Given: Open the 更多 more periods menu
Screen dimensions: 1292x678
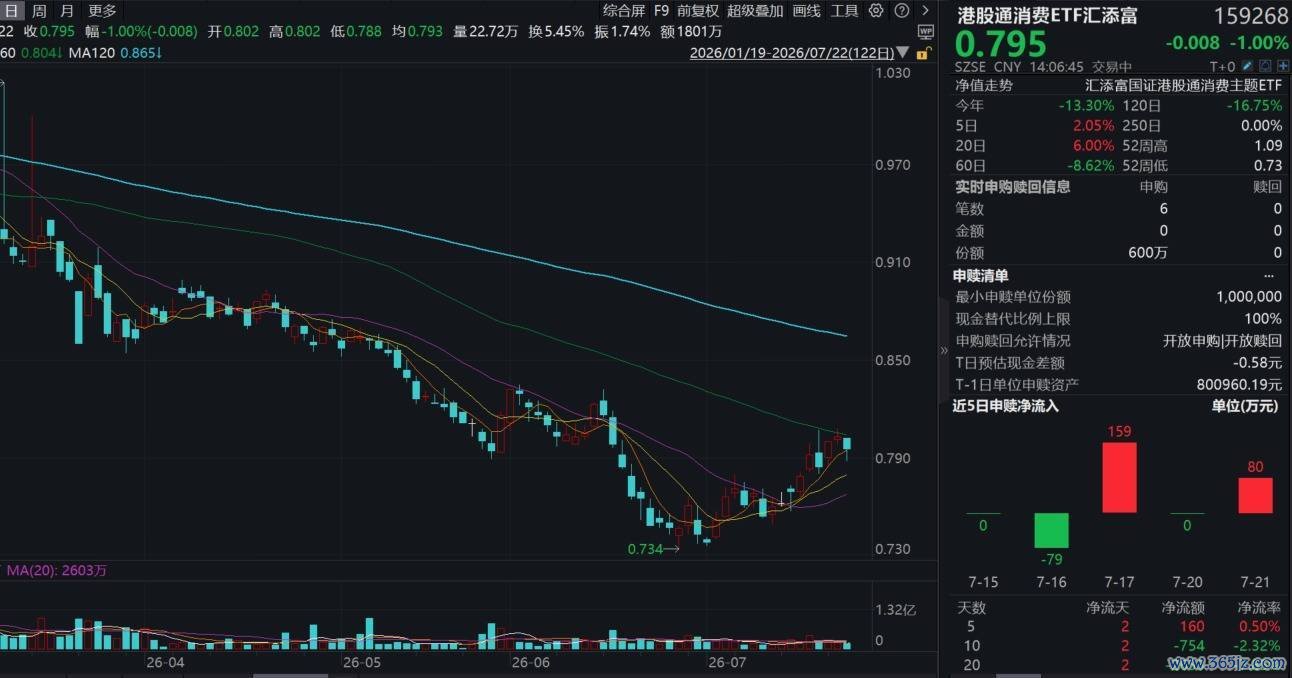Looking at the screenshot, I should click(x=102, y=11).
